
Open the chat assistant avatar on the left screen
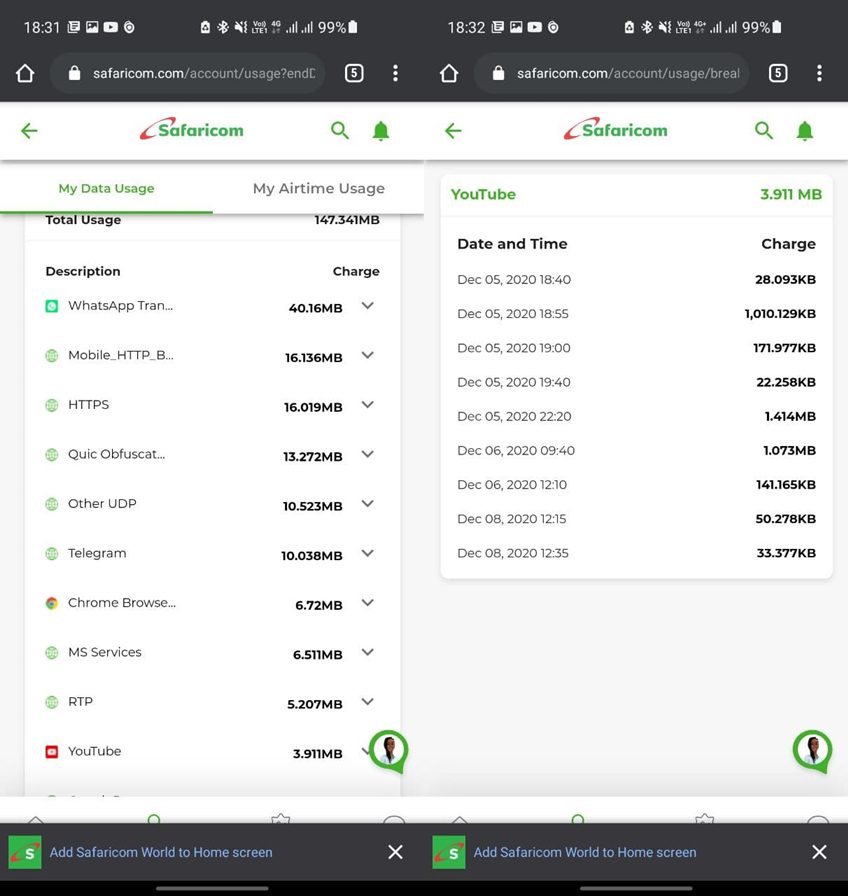[389, 750]
